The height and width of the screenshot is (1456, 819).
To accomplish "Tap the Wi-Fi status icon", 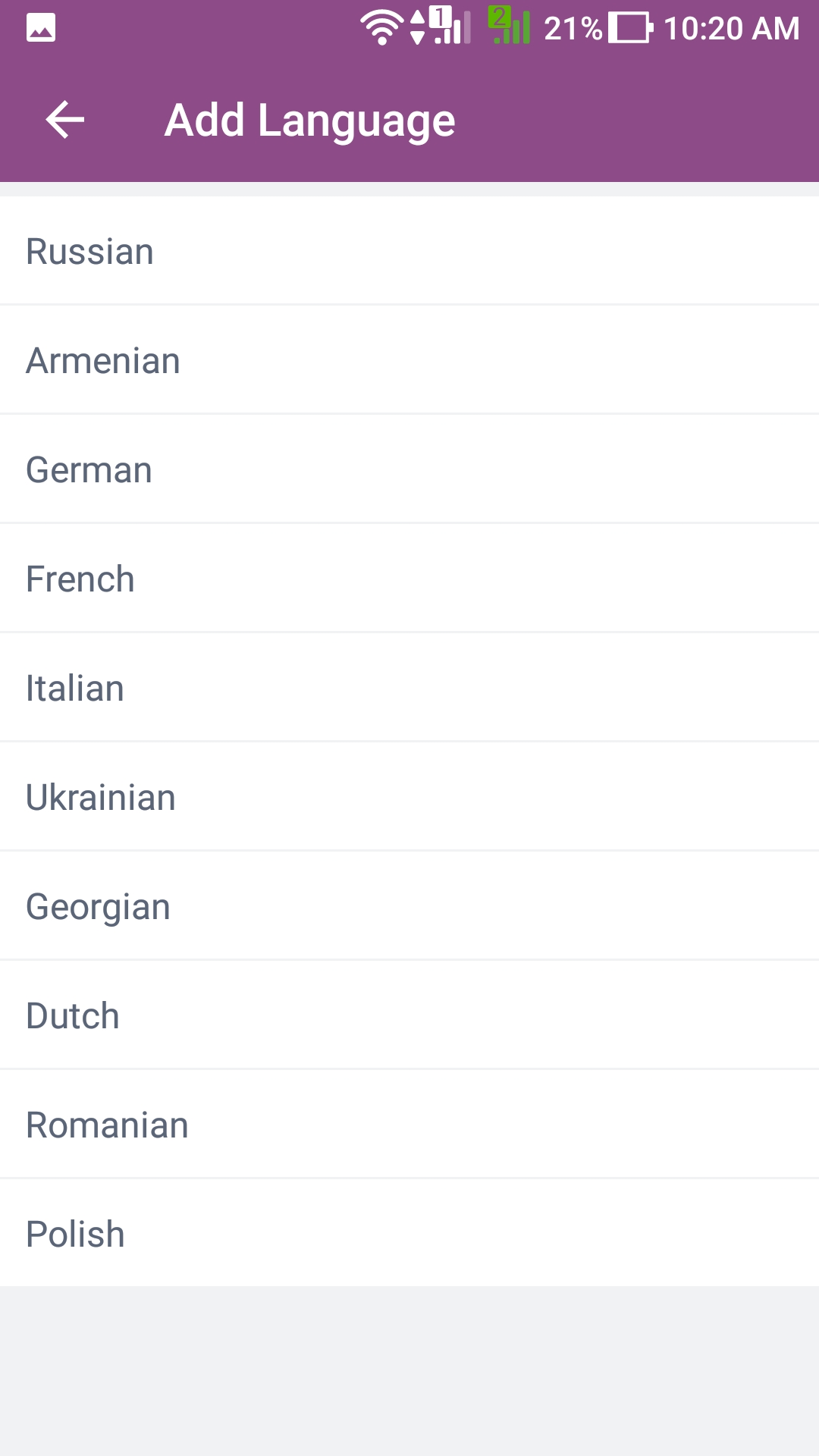I will (381, 28).
